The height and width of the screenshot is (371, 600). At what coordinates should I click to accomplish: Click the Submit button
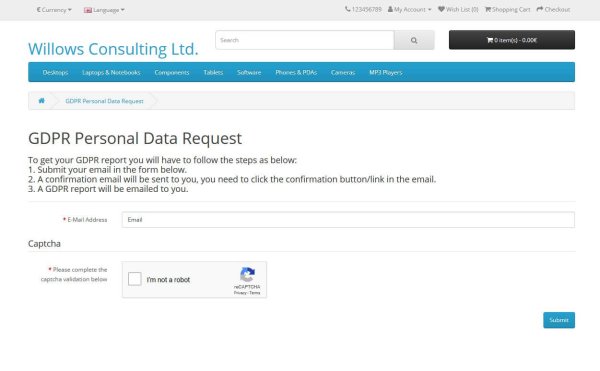click(x=559, y=320)
